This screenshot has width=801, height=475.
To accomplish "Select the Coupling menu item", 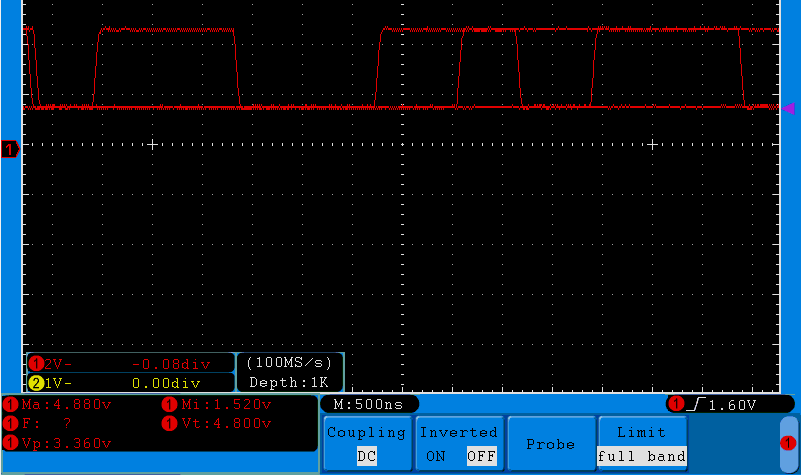I will pos(366,432).
